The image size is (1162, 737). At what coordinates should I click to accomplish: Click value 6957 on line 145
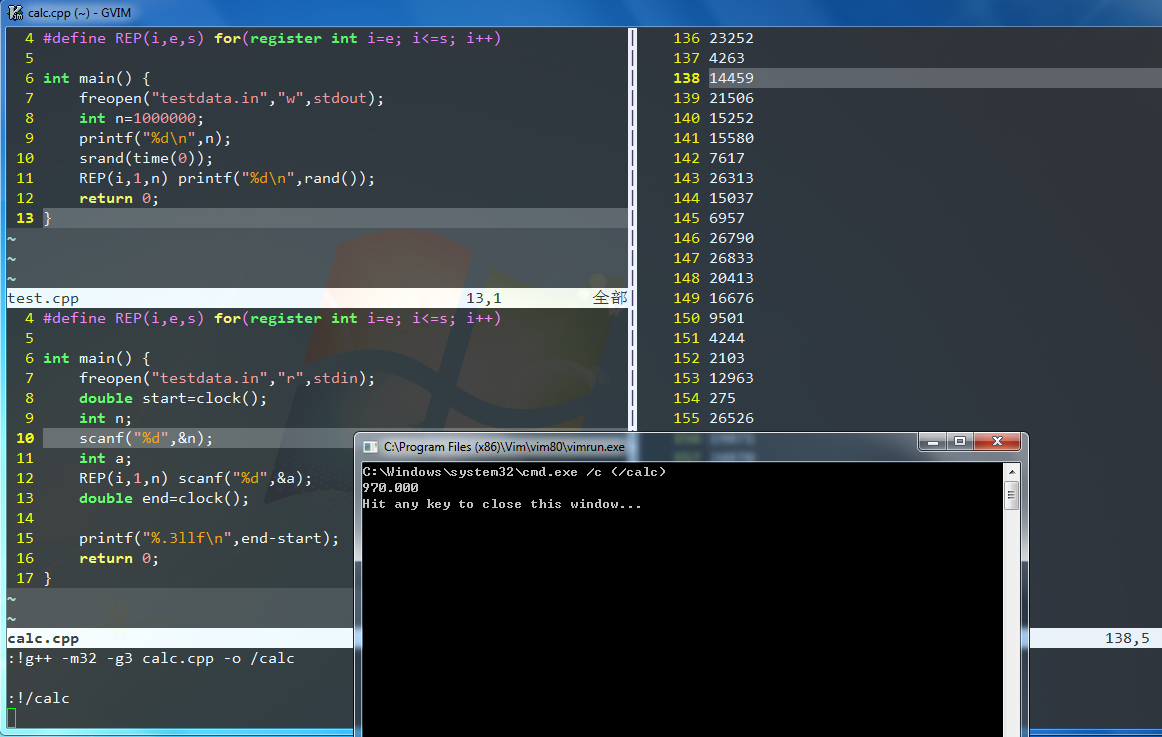click(x=727, y=218)
